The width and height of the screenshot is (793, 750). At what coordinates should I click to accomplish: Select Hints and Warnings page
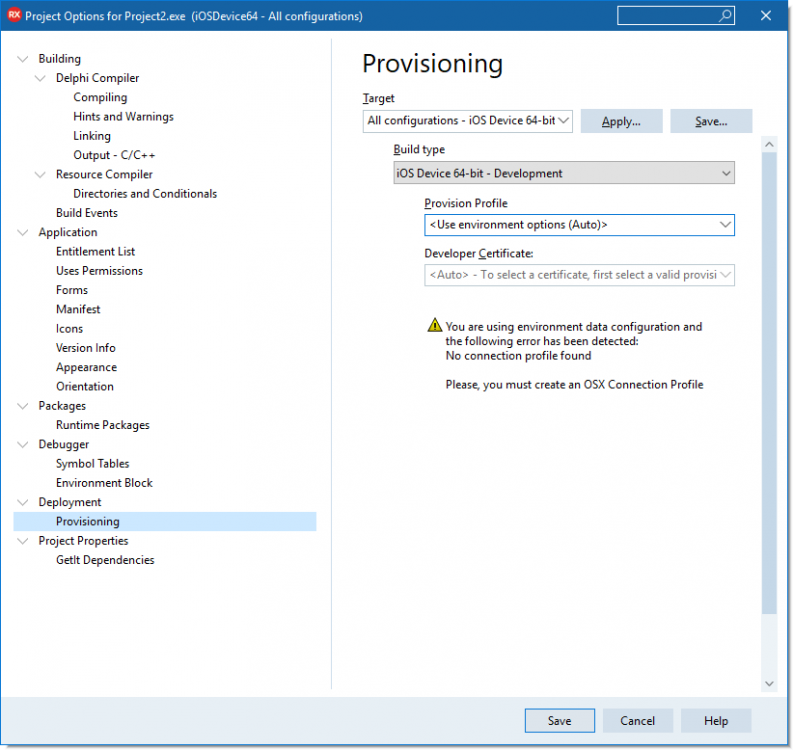[x=123, y=116]
